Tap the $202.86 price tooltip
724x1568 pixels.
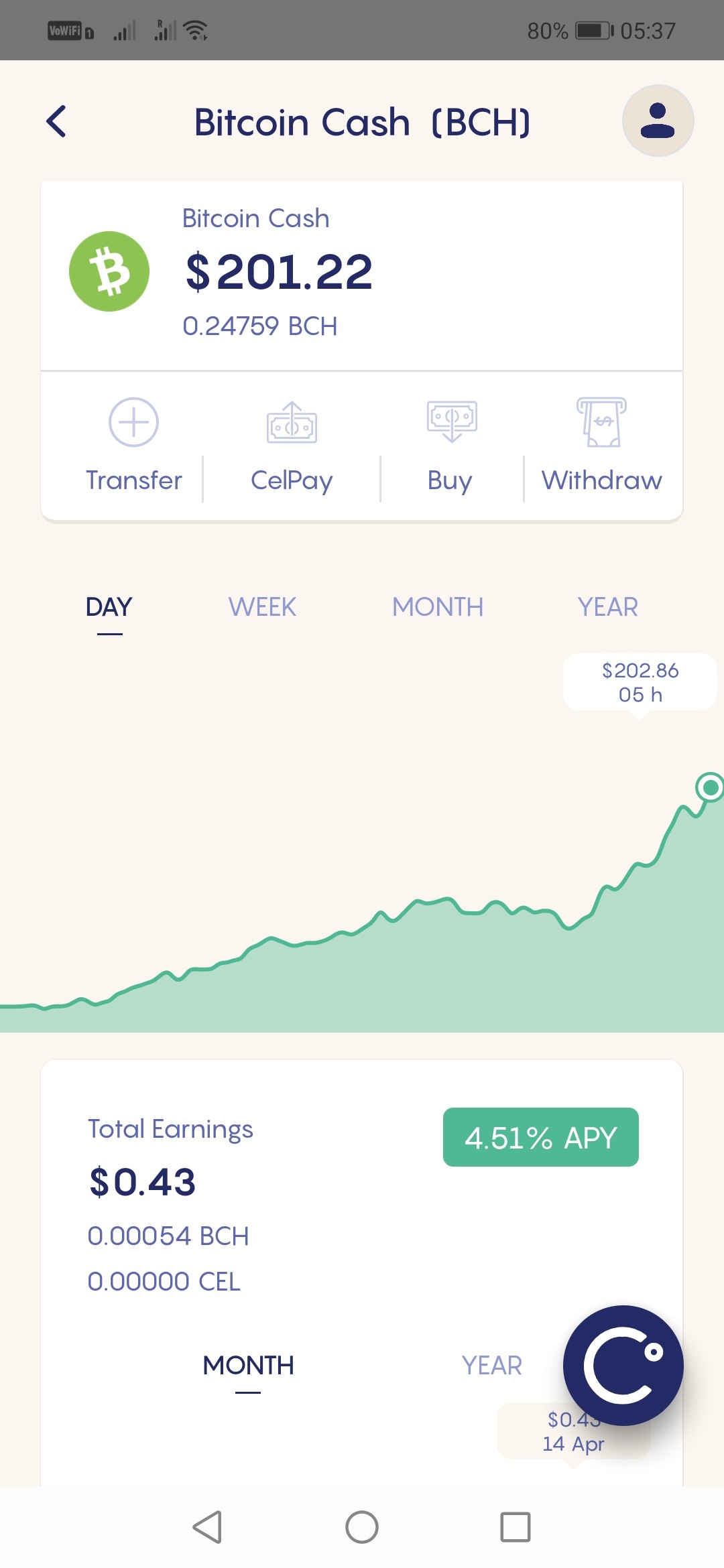[640, 682]
